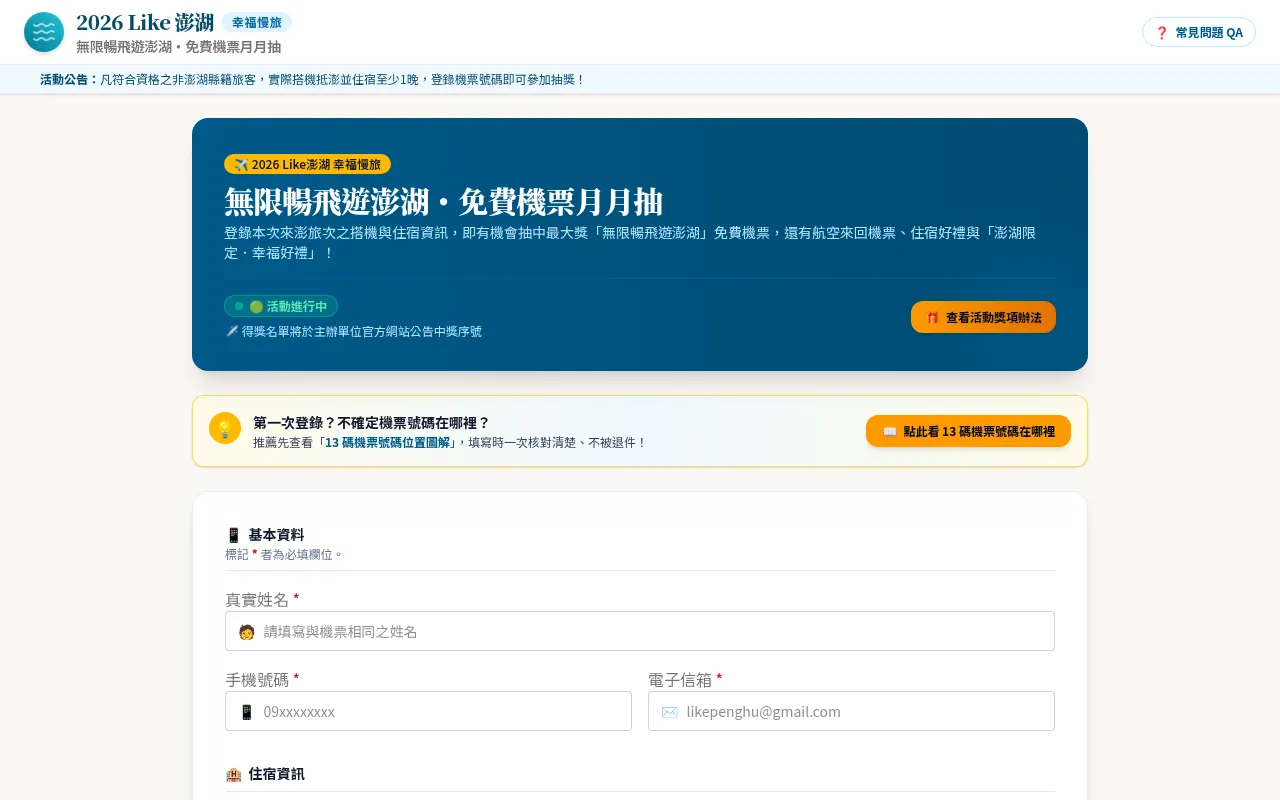Click the 2026 Like 澎湖 site title
The height and width of the screenshot is (800, 1280).
click(145, 22)
